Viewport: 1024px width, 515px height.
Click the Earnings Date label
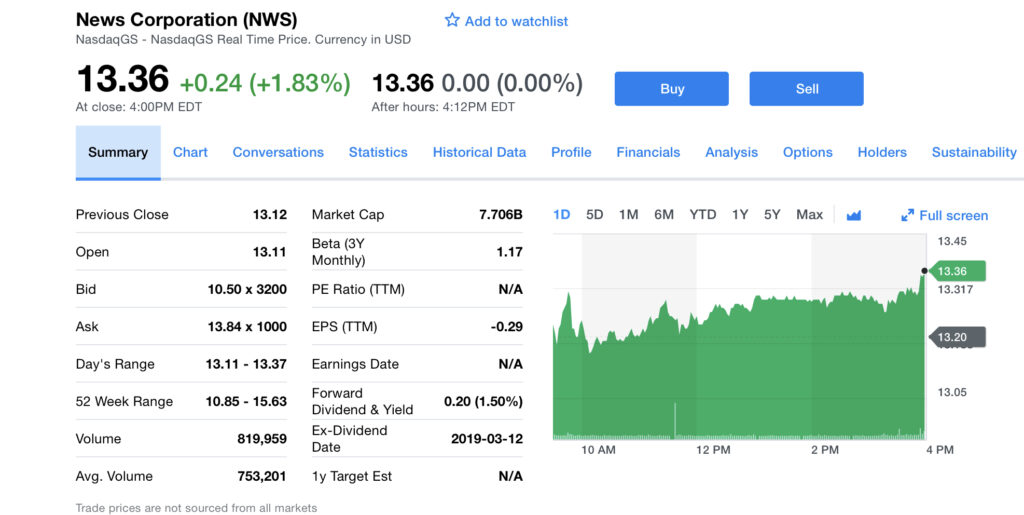355,364
